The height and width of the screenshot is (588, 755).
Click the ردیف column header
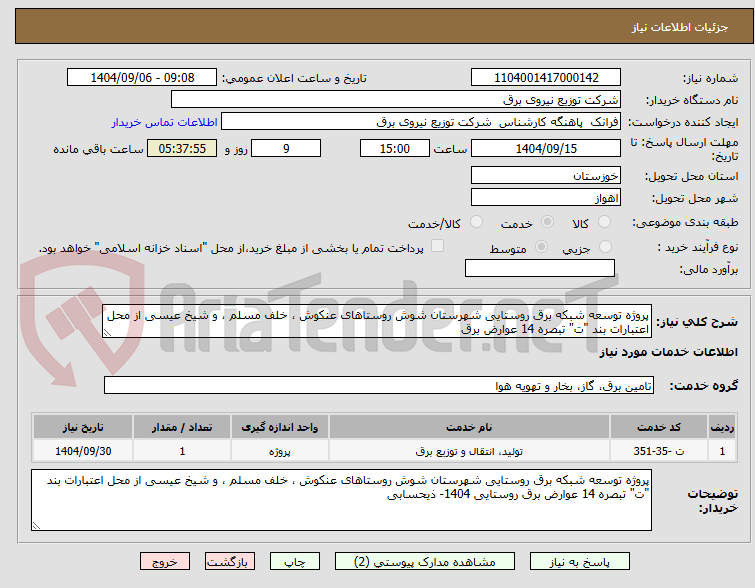pos(722,427)
